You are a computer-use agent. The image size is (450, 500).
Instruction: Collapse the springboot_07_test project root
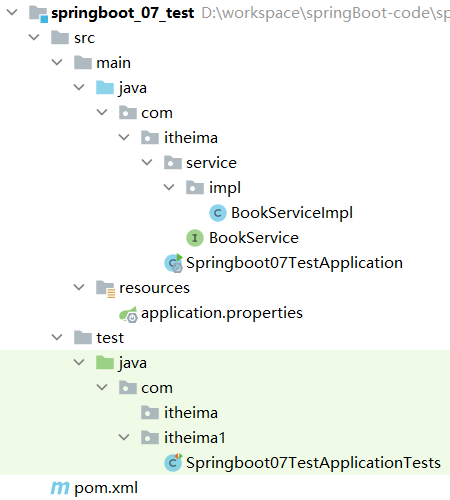(12, 13)
